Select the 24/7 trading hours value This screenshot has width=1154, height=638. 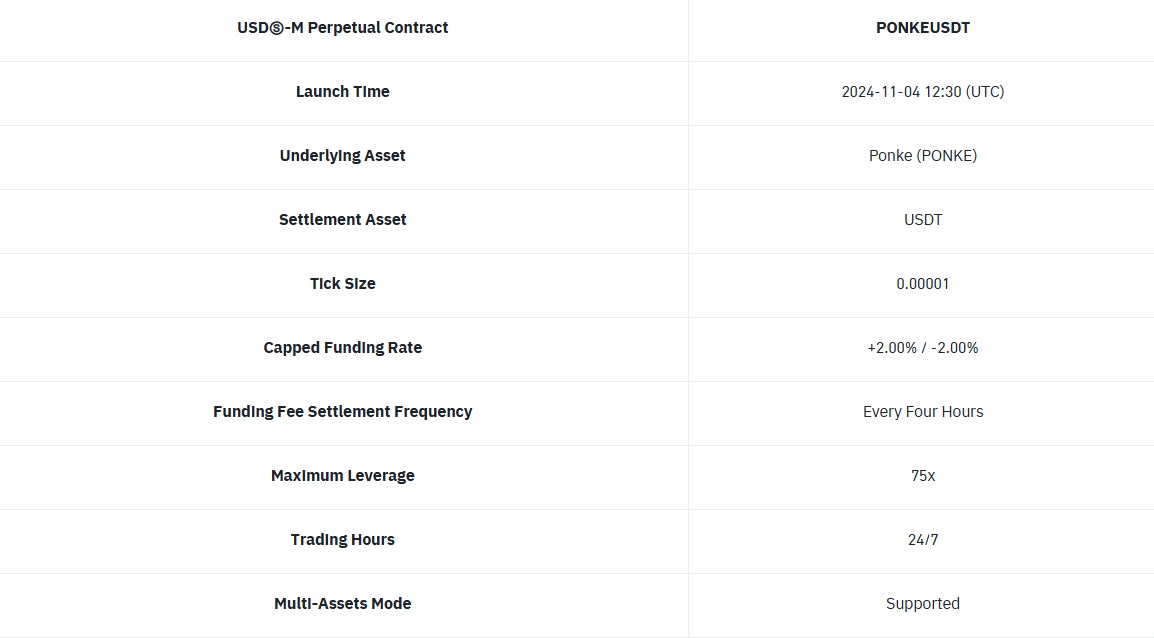click(x=923, y=540)
